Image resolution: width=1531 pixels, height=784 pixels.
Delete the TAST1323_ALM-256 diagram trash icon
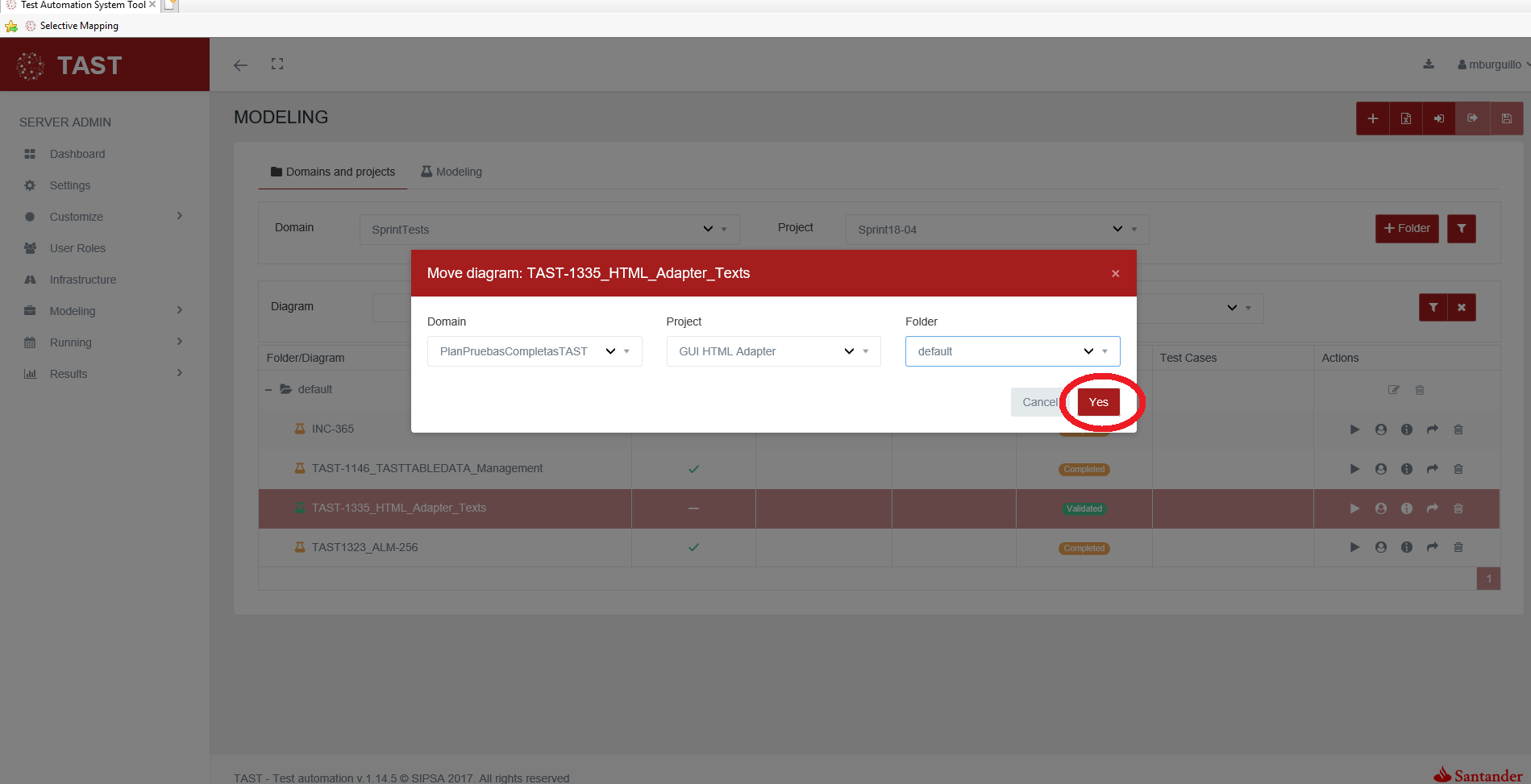(x=1458, y=547)
